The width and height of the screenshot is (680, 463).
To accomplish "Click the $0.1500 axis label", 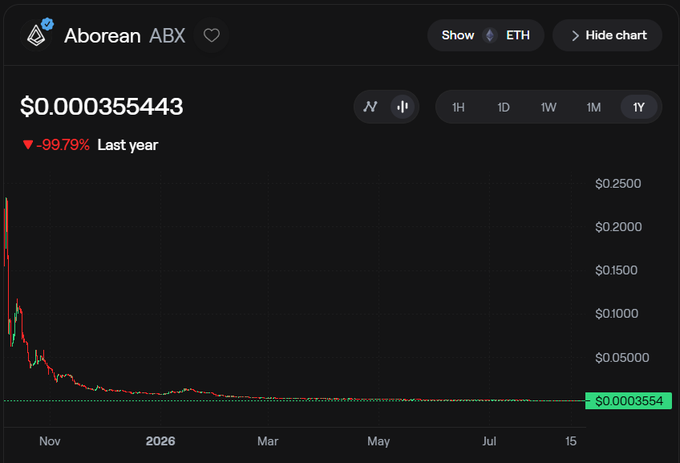I will pos(616,271).
